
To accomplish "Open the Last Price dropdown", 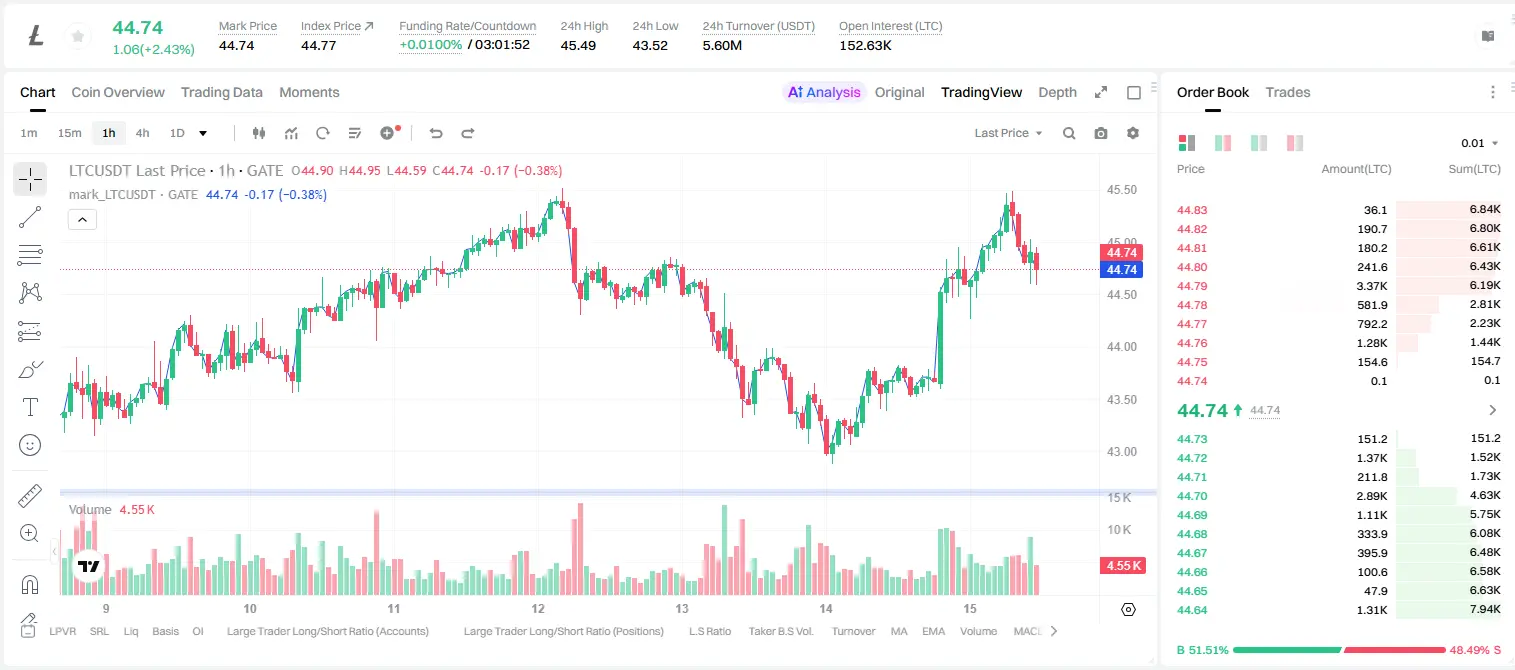I will (x=1008, y=133).
